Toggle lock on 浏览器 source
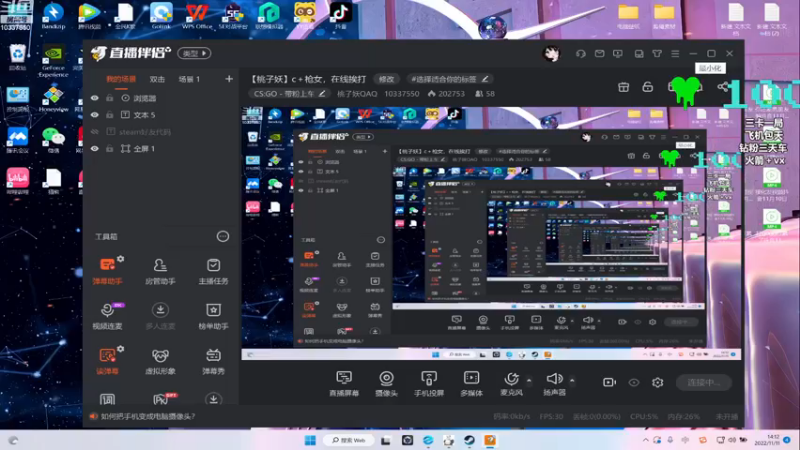Screen dimensions: 800x450 pyautogui.click(x=110, y=98)
